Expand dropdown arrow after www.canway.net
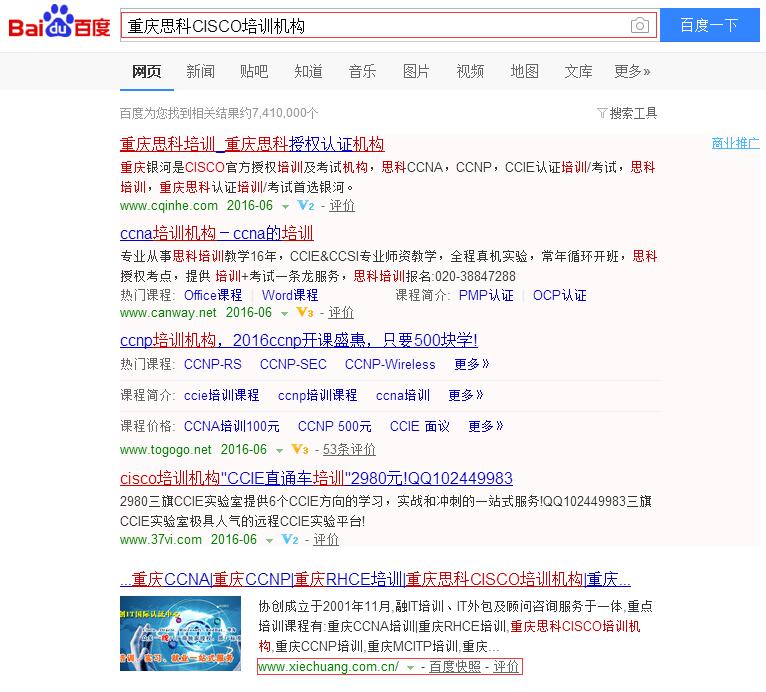766x692 pixels. coord(283,312)
